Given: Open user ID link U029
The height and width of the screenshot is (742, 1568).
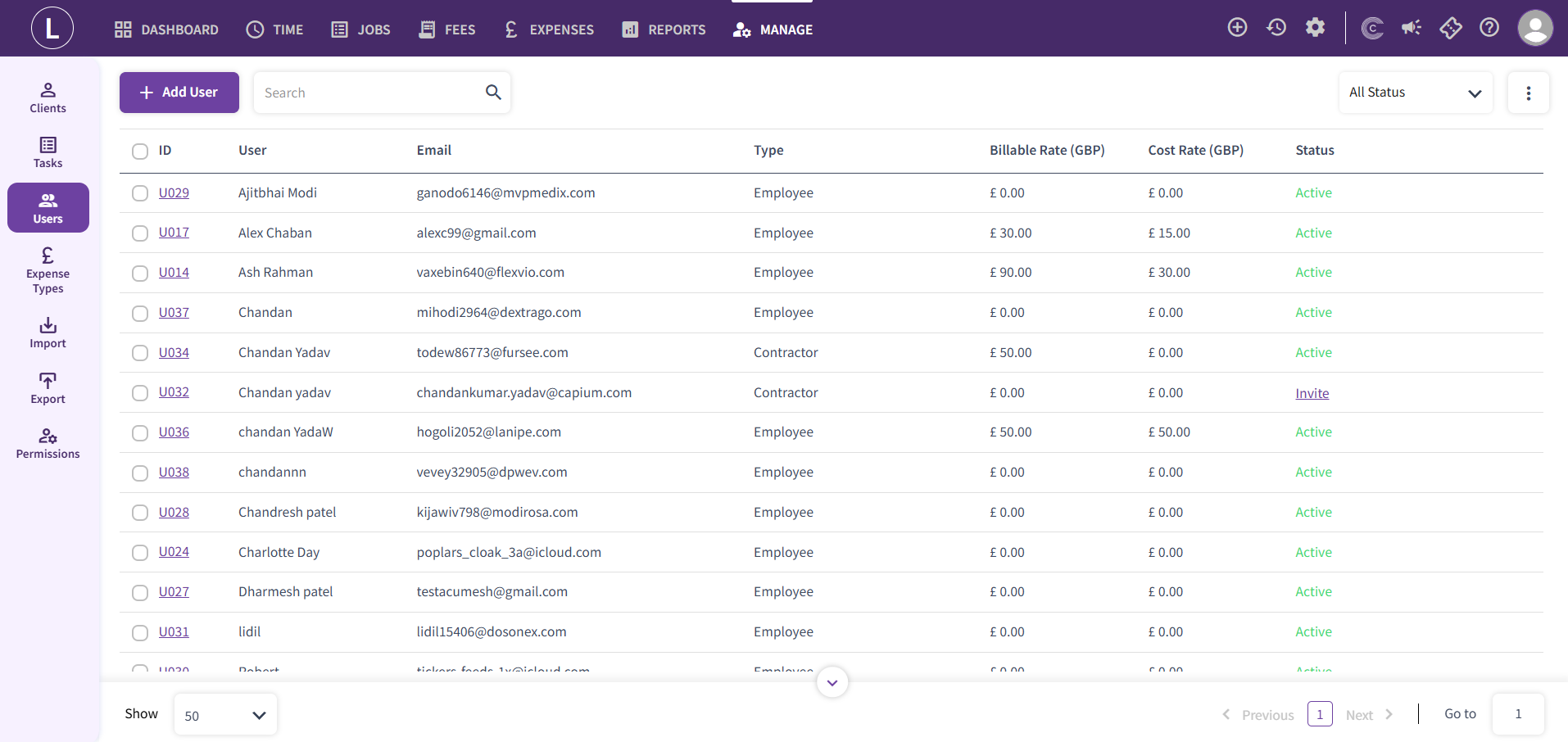Looking at the screenshot, I should (174, 192).
